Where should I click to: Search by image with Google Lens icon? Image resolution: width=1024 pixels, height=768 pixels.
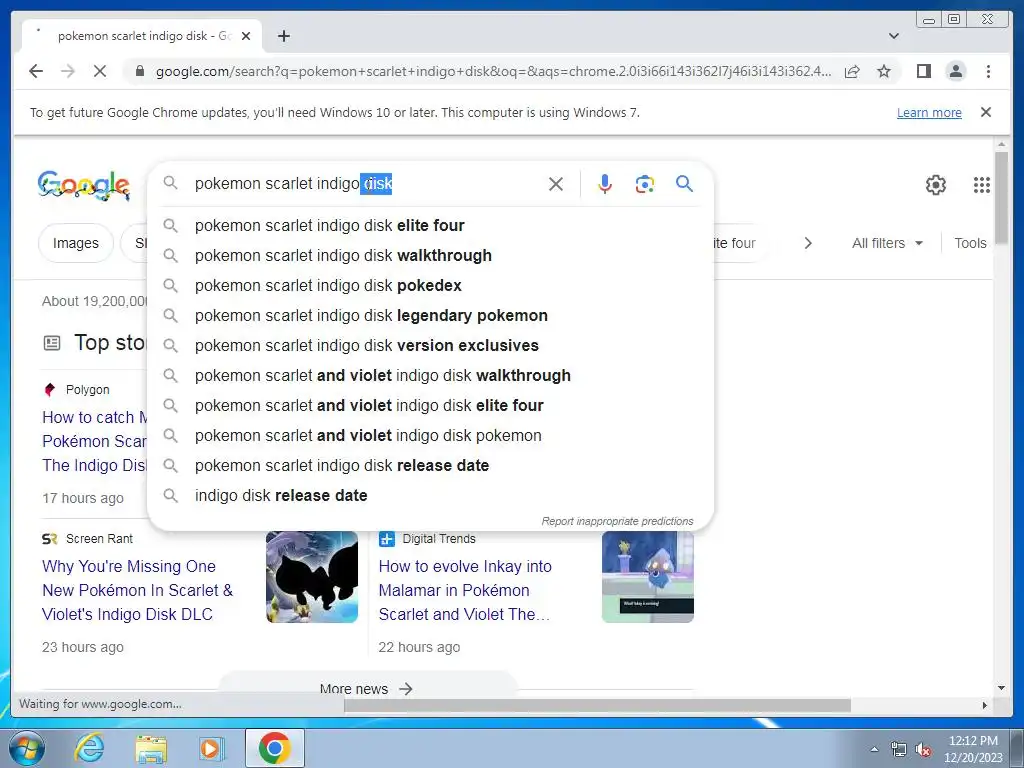pyautogui.click(x=645, y=184)
